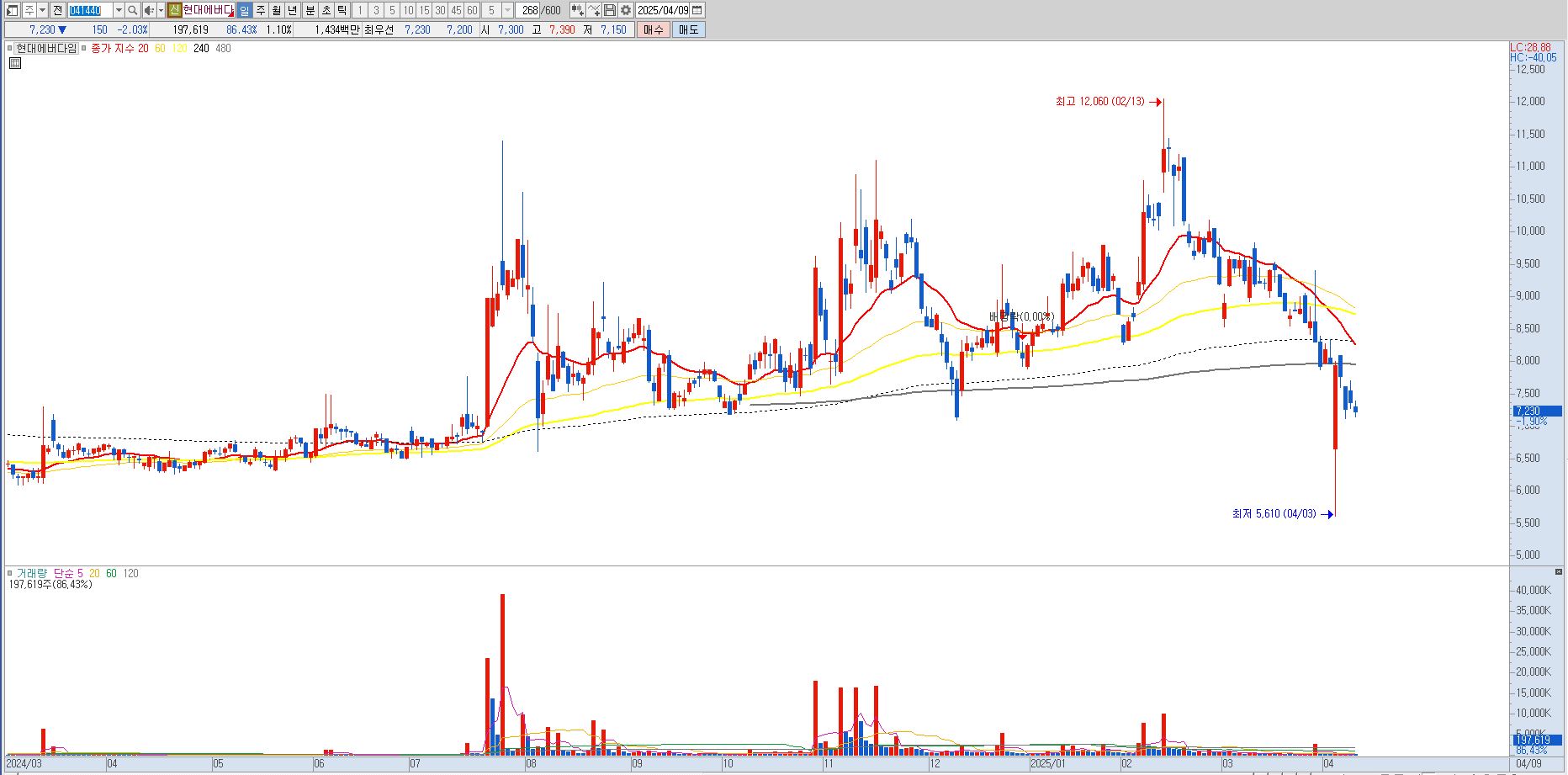The height and width of the screenshot is (775, 1568).
Task: Click the speaker sound icon
Action: click(149, 10)
